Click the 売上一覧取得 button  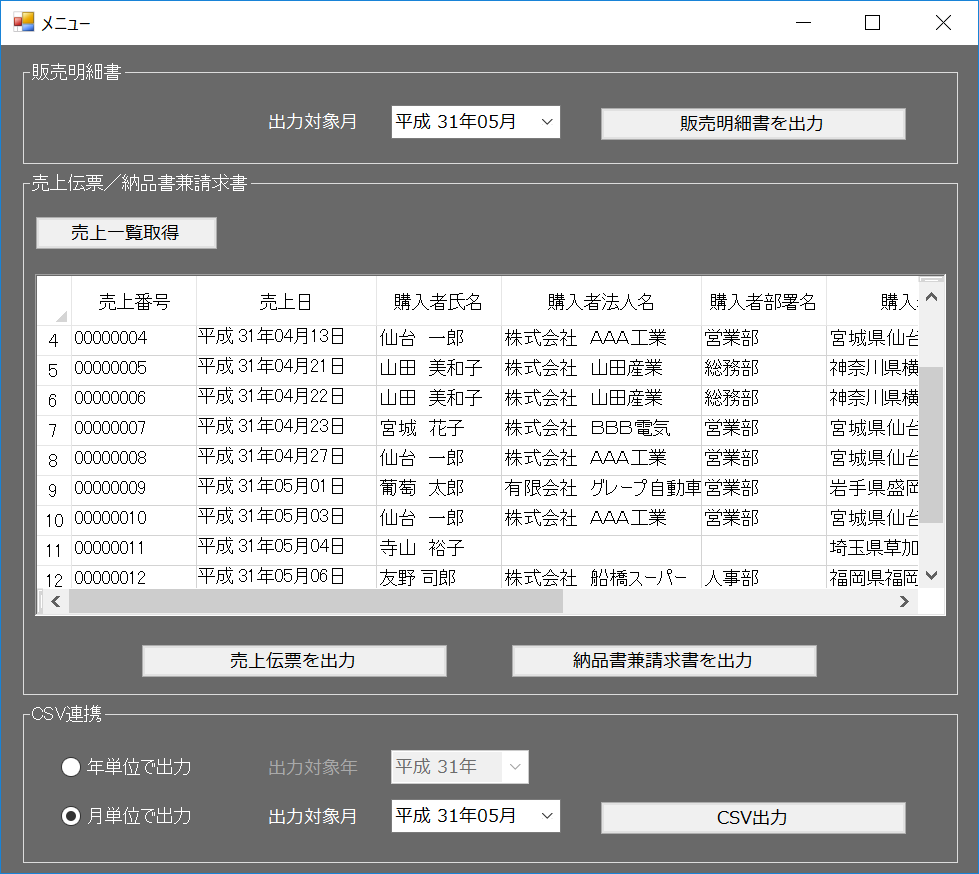coord(126,233)
